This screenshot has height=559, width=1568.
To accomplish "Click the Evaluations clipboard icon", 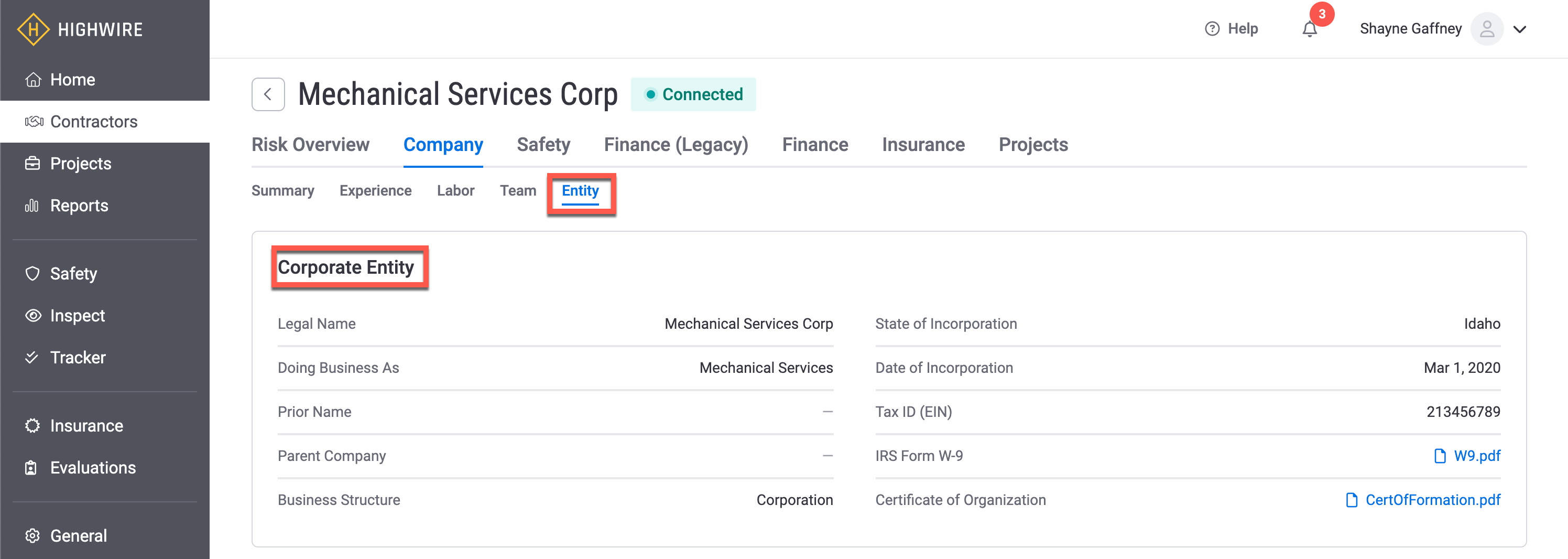I will (x=31, y=468).
